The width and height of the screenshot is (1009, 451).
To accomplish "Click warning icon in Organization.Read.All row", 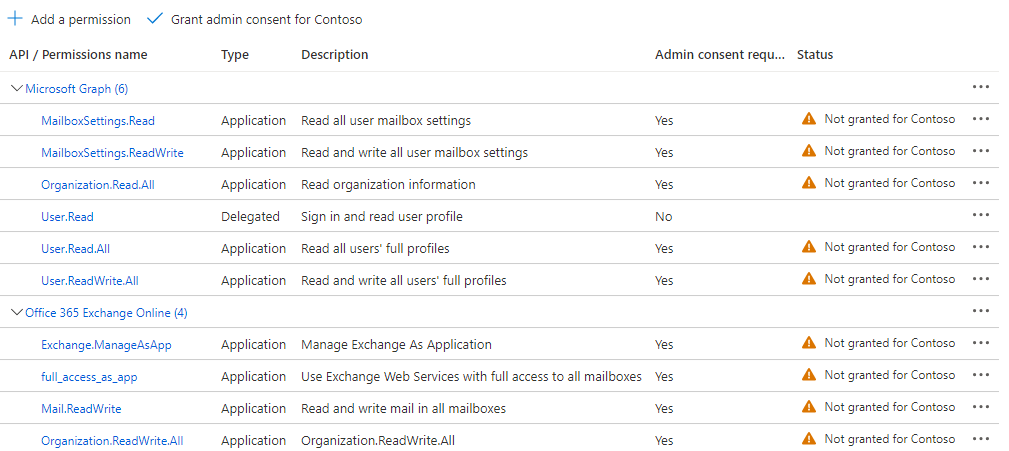I will [809, 183].
